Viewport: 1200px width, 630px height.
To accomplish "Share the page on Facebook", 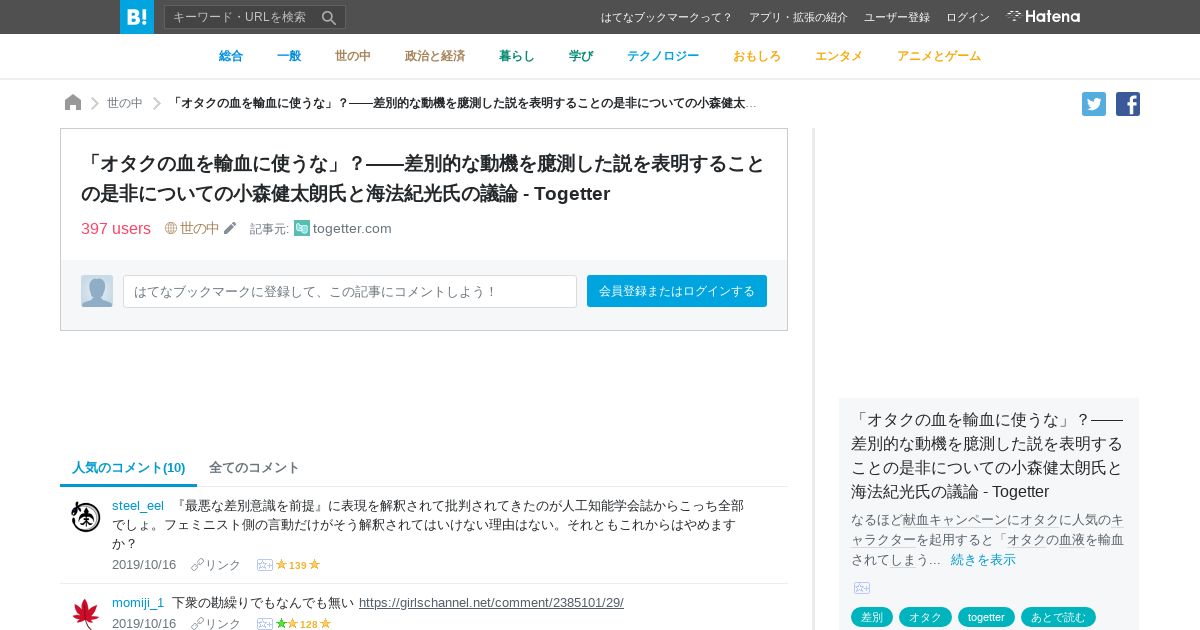I will [1128, 104].
